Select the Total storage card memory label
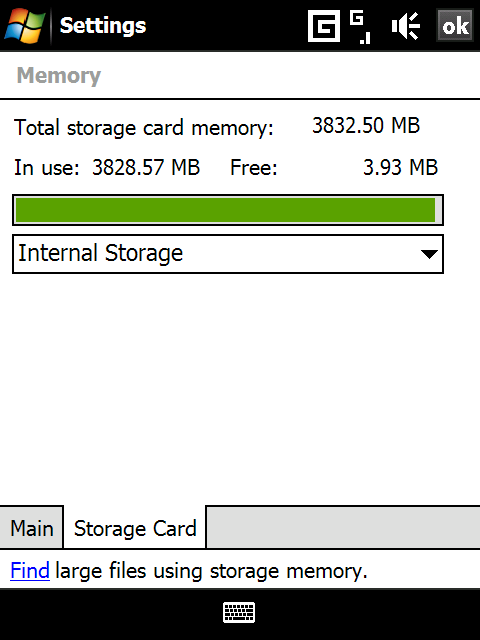Image resolution: width=480 pixels, height=640 pixels. (x=144, y=128)
